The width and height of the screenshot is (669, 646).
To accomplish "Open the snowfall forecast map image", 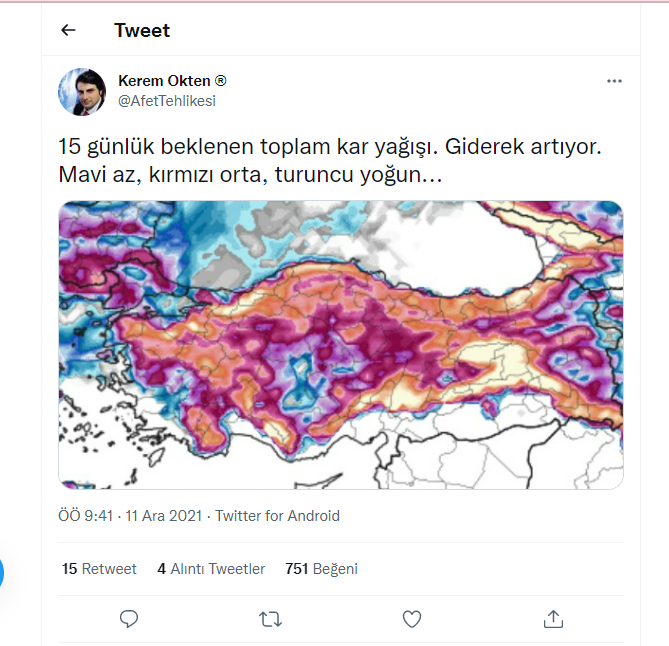I will point(340,344).
